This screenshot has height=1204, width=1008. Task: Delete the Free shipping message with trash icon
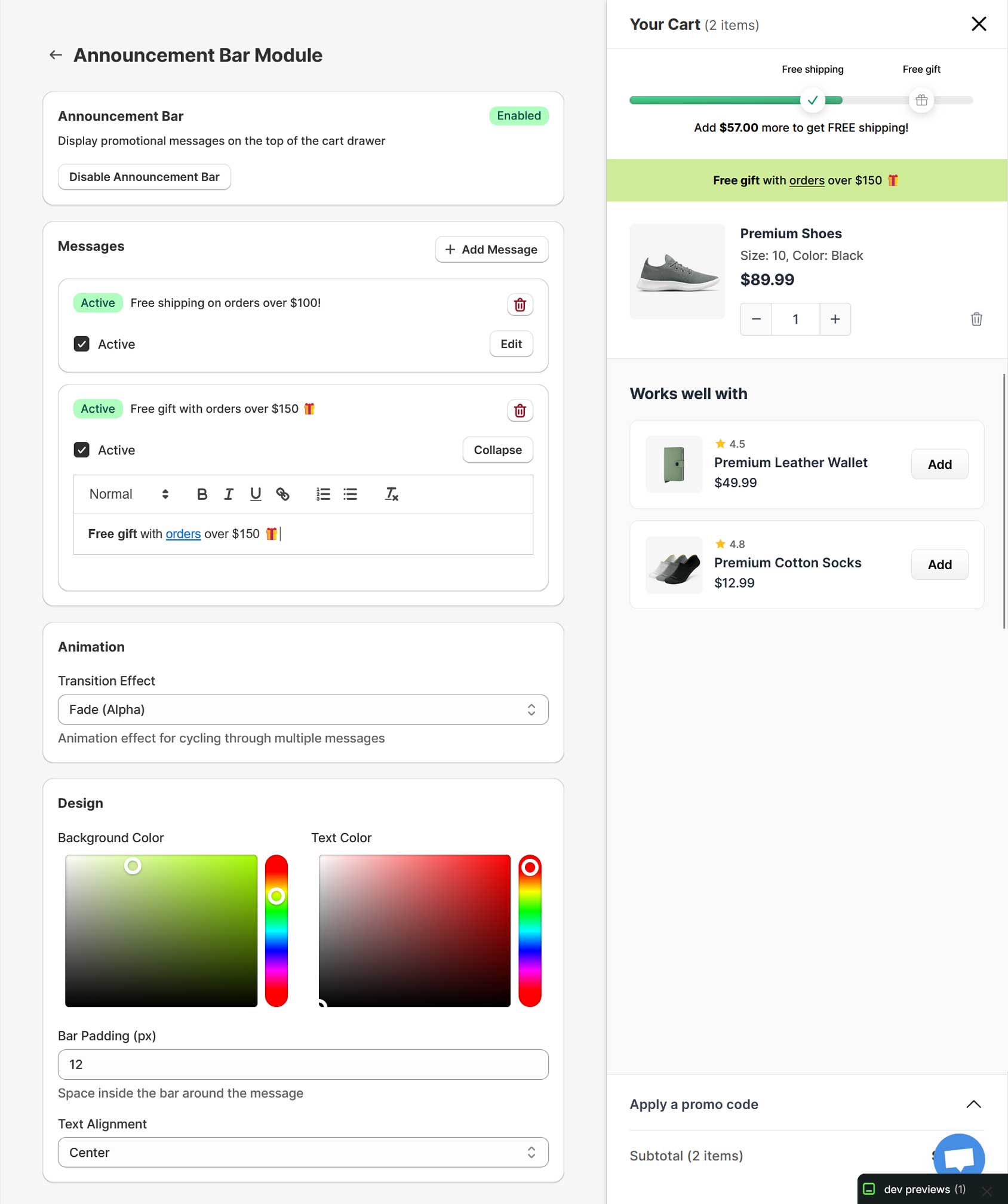pyautogui.click(x=520, y=305)
